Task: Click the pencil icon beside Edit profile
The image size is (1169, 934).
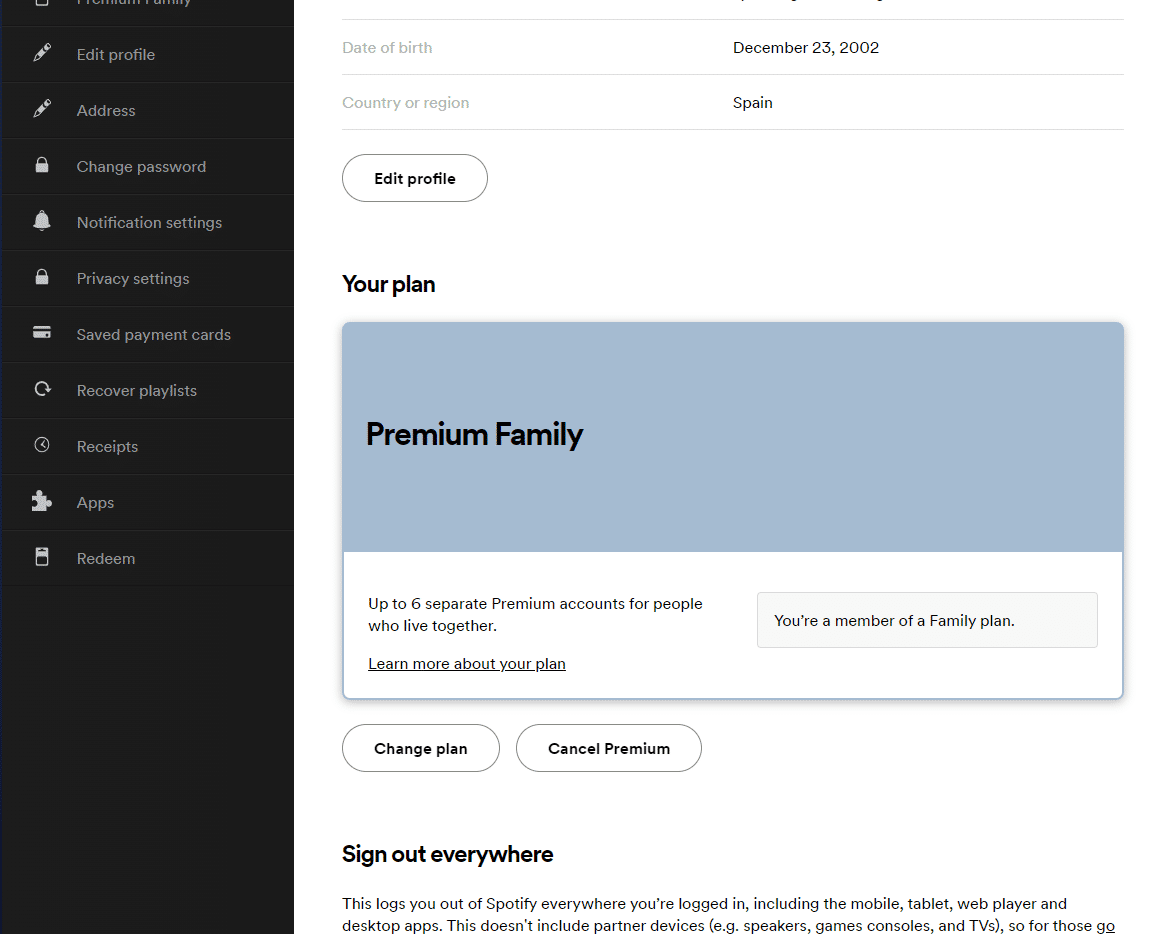Action: (42, 54)
